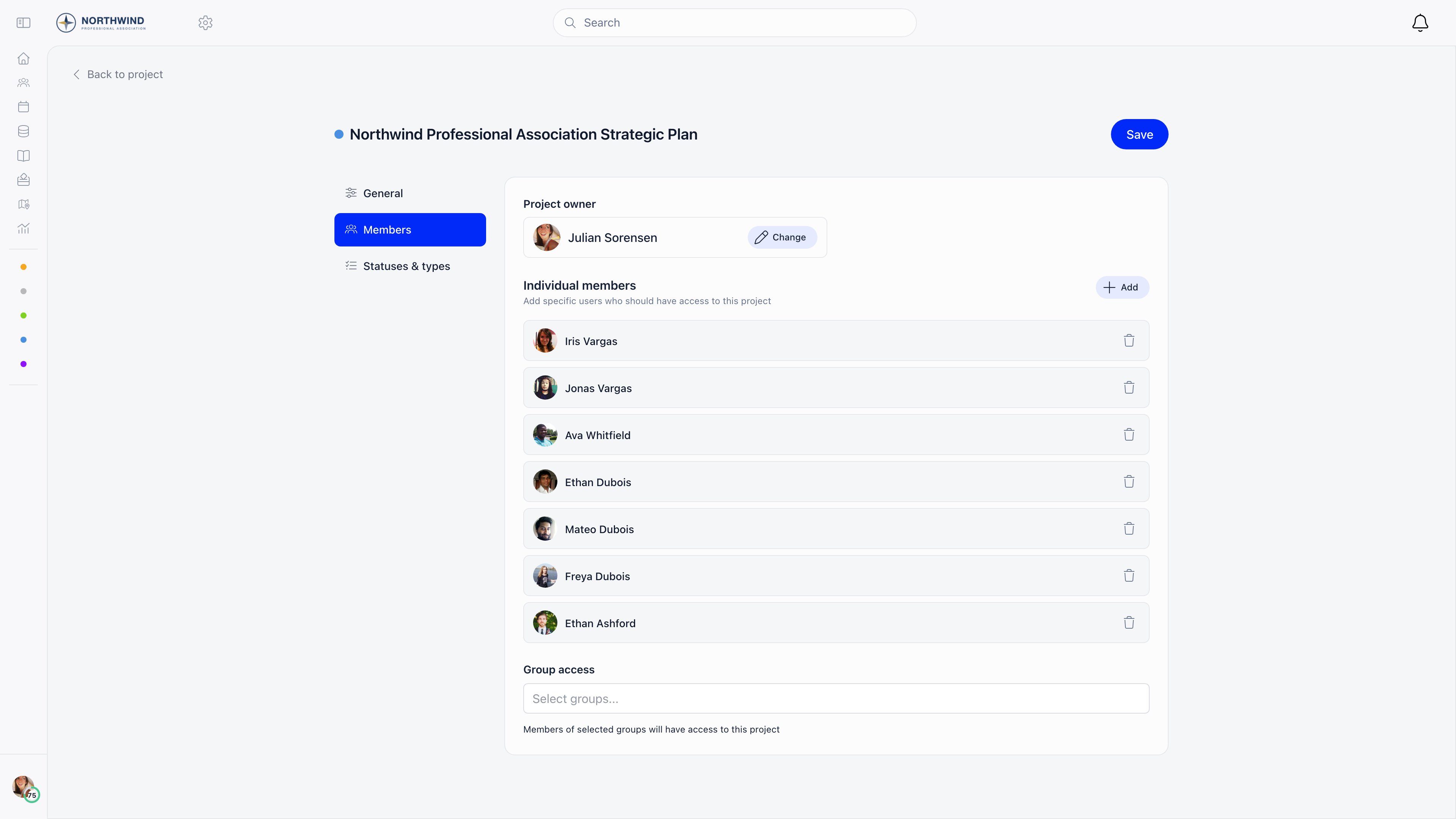Screen dimensions: 1456x819
Task: Open the settings gear icon
Action: (x=205, y=23)
